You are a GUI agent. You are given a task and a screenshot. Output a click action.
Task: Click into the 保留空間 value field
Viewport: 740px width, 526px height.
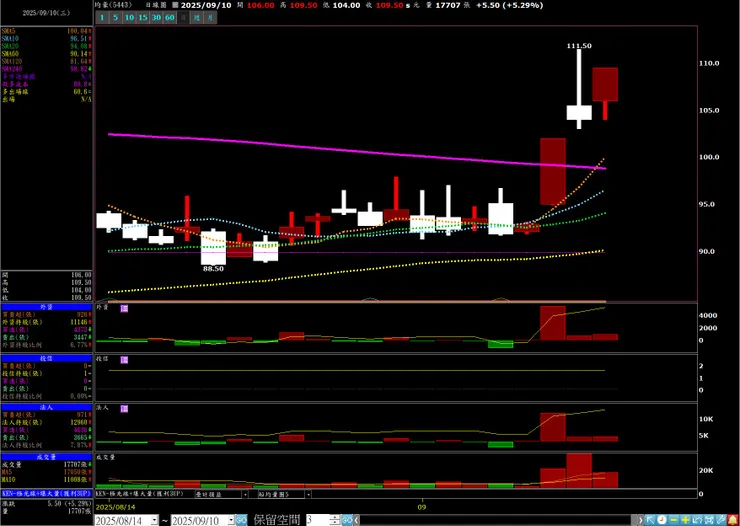[317, 520]
